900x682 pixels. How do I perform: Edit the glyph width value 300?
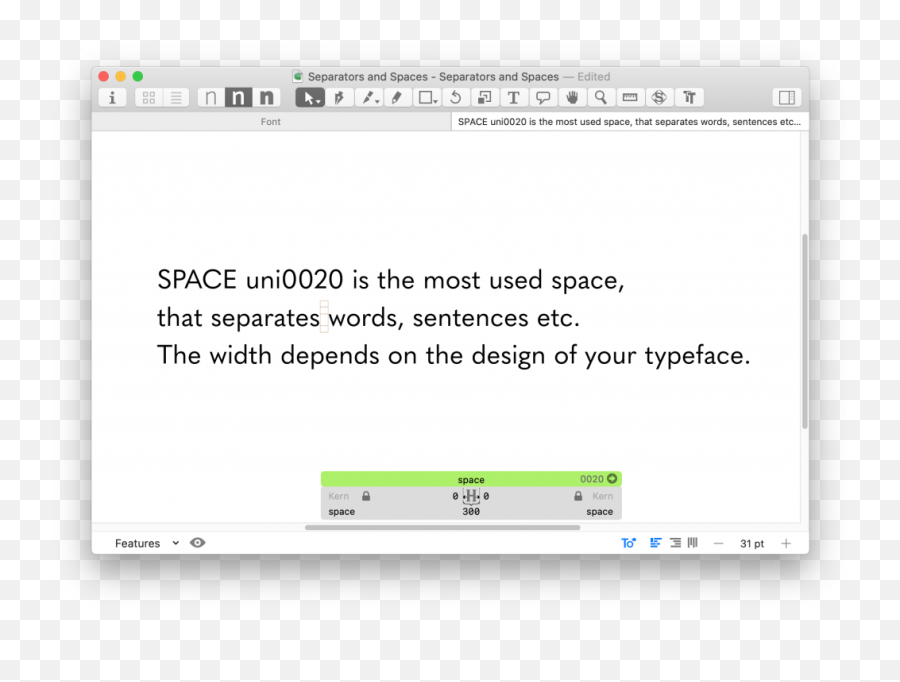tap(471, 512)
